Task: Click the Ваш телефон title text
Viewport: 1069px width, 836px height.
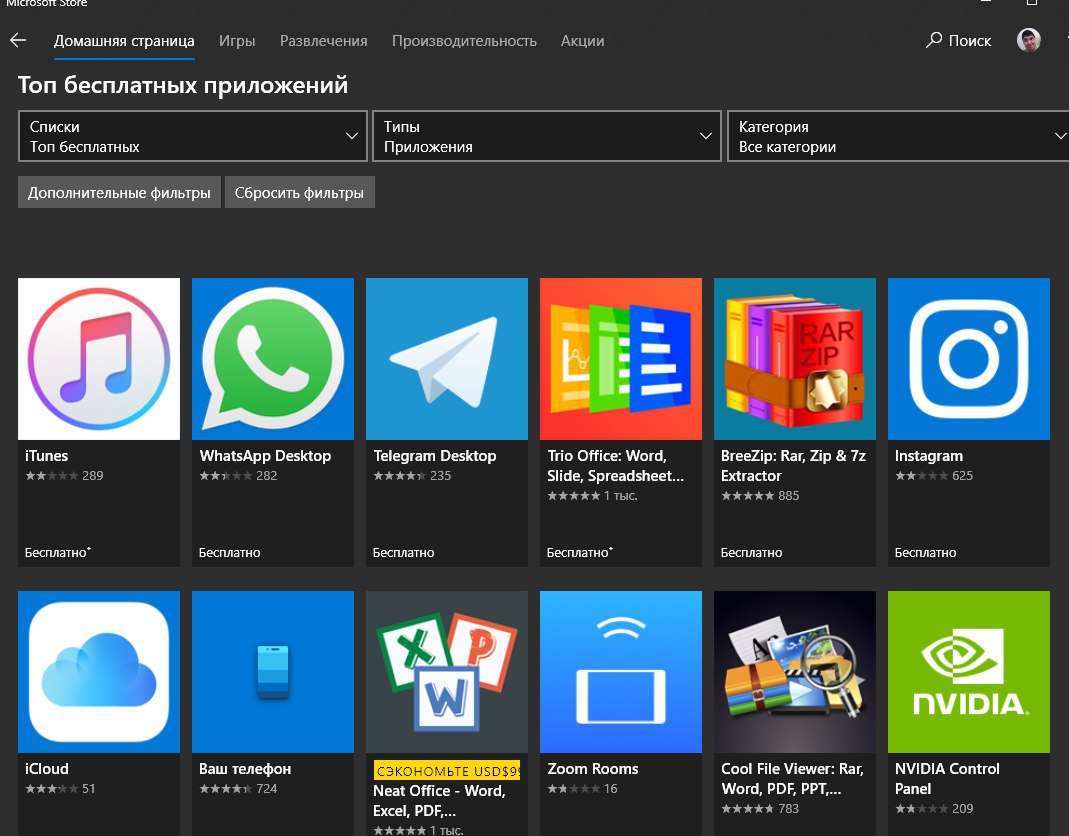Action: pos(245,768)
